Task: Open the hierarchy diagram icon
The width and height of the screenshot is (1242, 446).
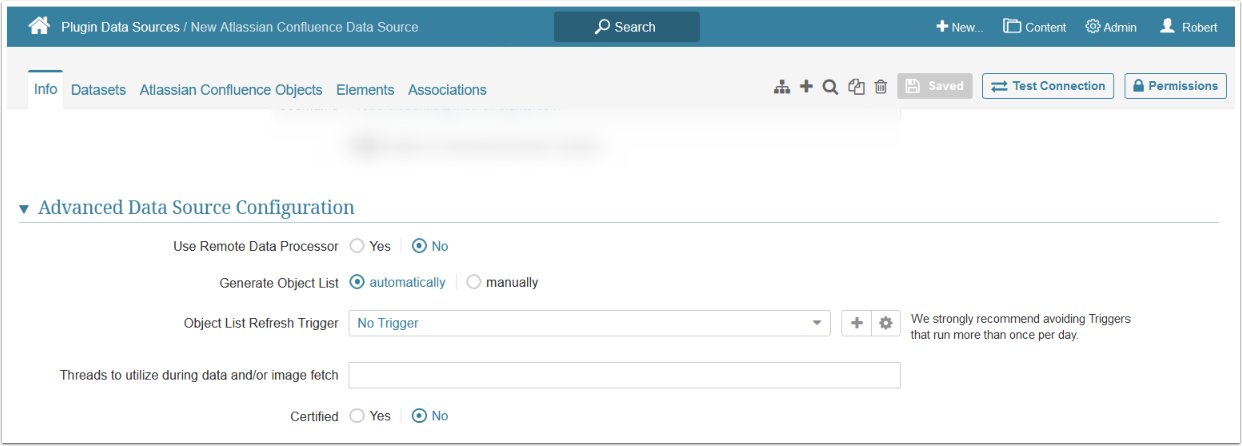Action: [x=782, y=87]
